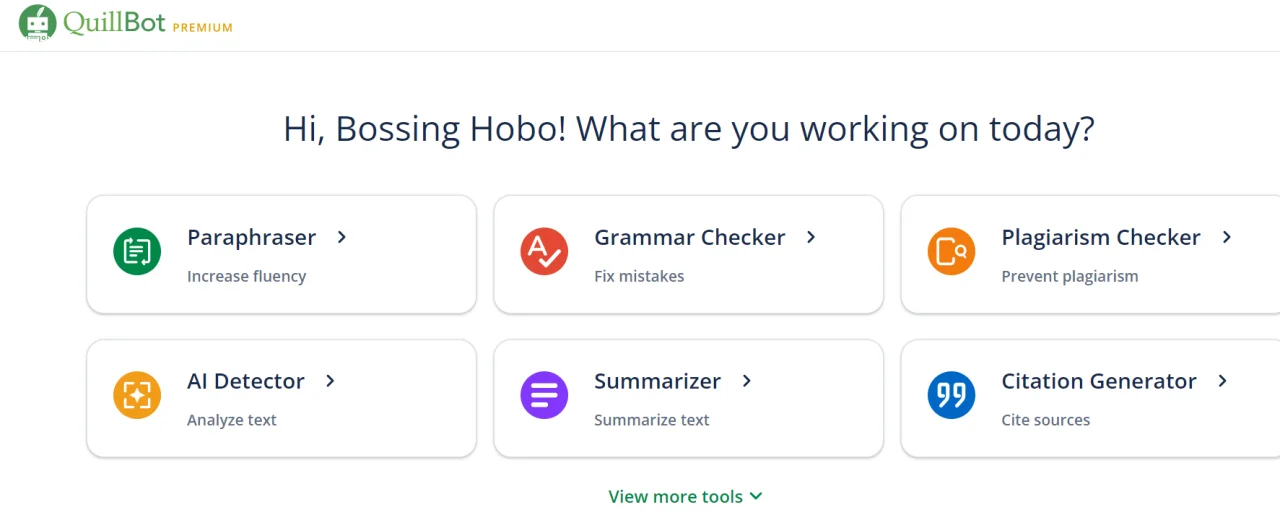Click the chevron next to Citation Generator
The width and height of the screenshot is (1280, 523).
coord(1223,381)
